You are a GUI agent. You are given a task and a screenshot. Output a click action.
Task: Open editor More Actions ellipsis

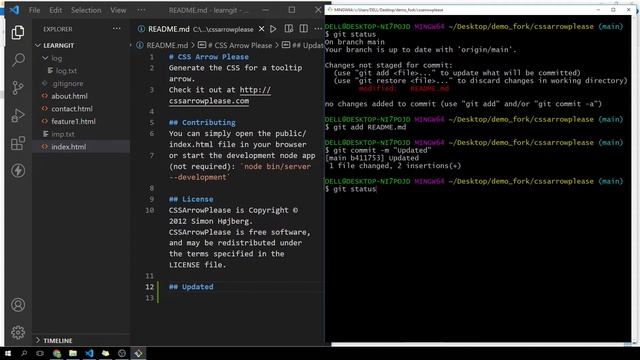(x=318, y=29)
